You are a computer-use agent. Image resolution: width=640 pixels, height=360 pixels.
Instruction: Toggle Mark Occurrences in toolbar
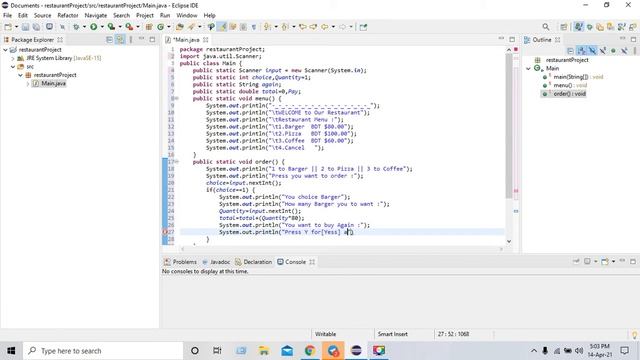222,27
